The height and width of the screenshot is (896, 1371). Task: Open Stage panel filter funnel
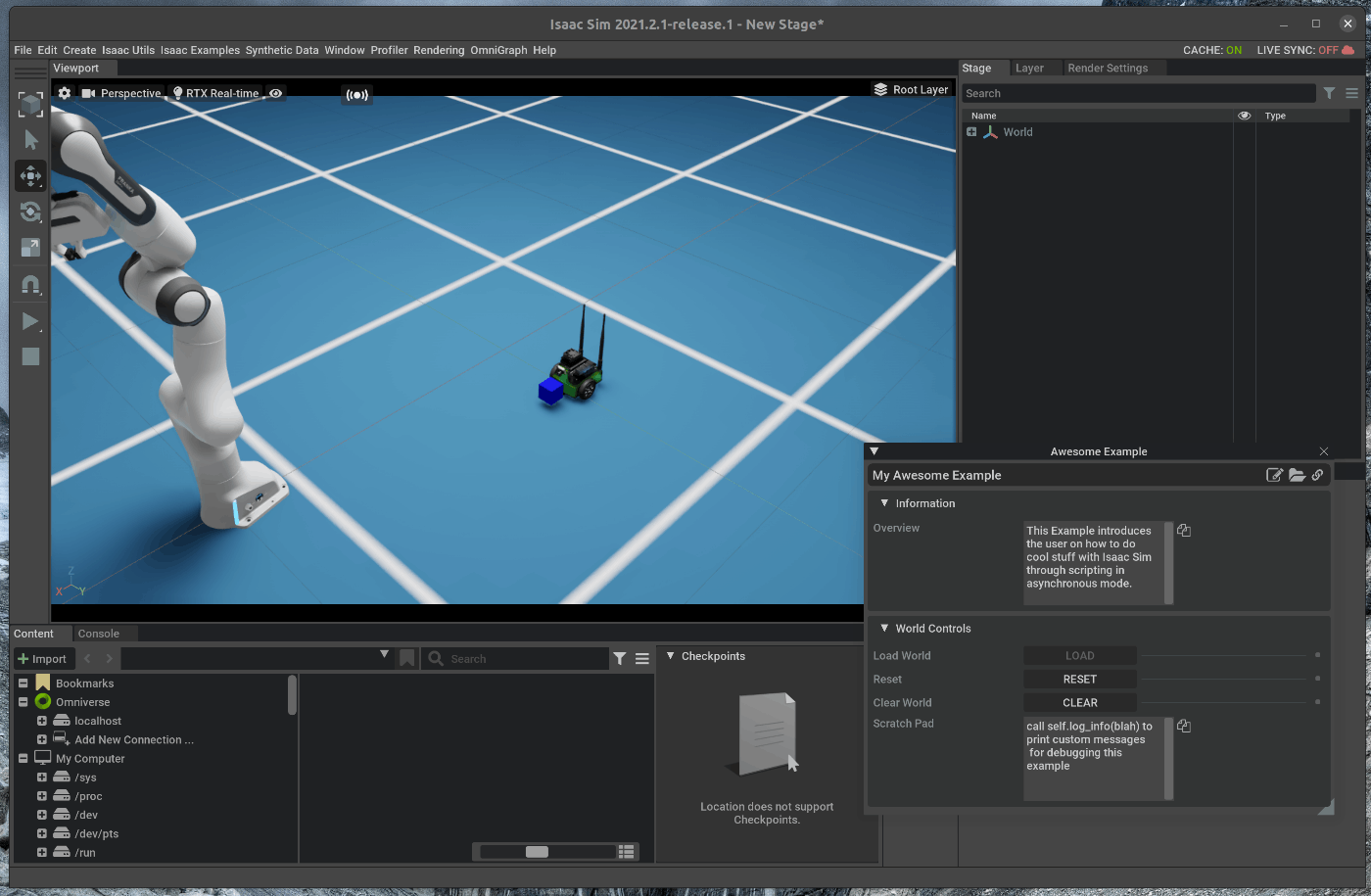(1329, 93)
